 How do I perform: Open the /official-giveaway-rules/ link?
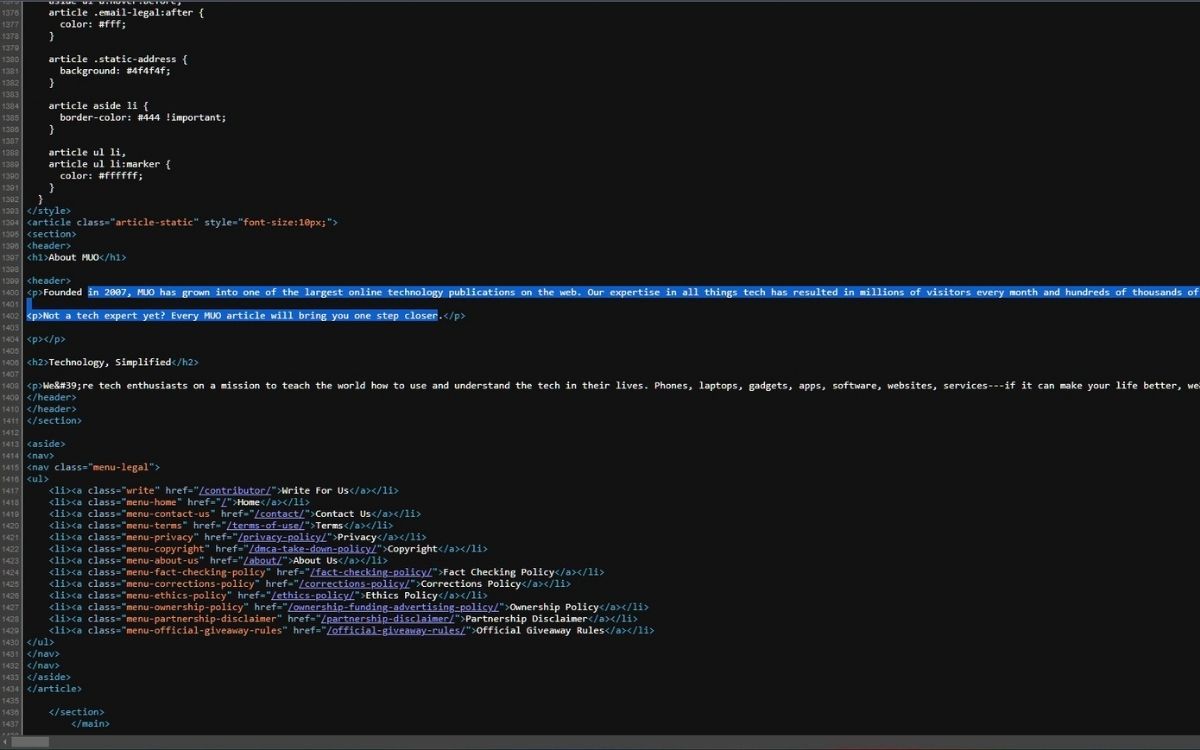point(395,631)
